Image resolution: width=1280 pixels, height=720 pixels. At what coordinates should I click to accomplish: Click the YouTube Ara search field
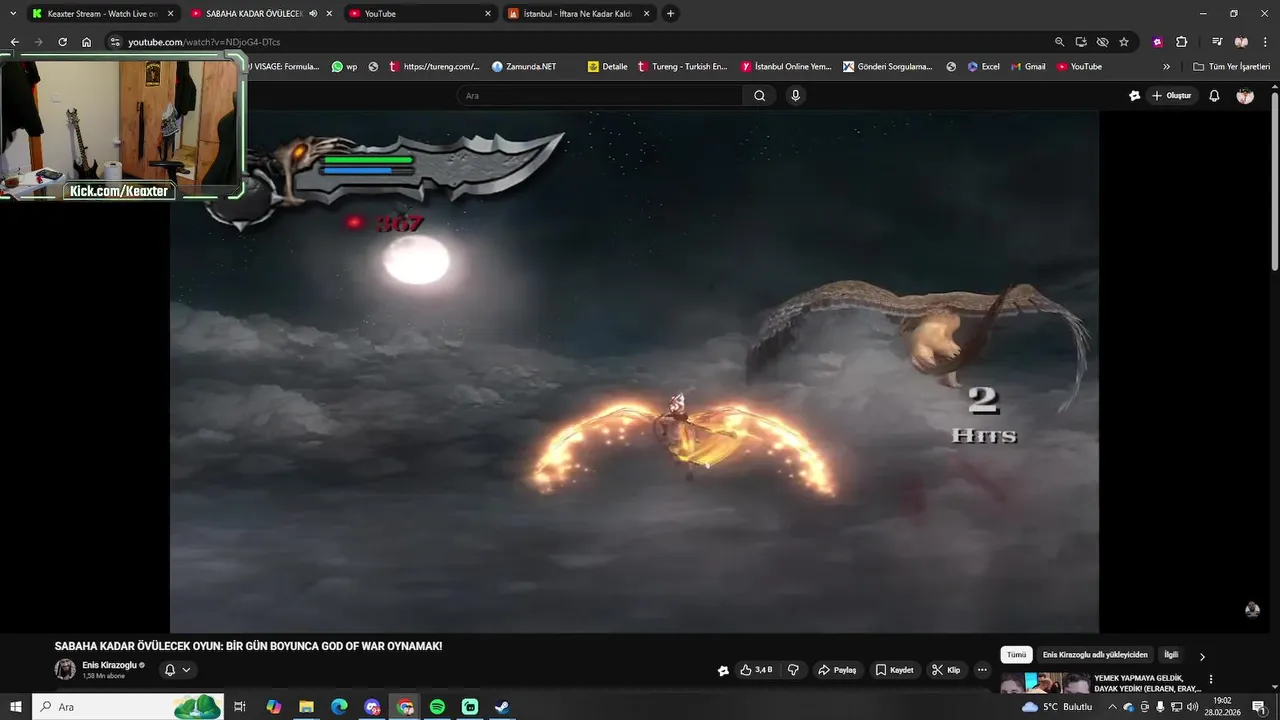(x=600, y=96)
